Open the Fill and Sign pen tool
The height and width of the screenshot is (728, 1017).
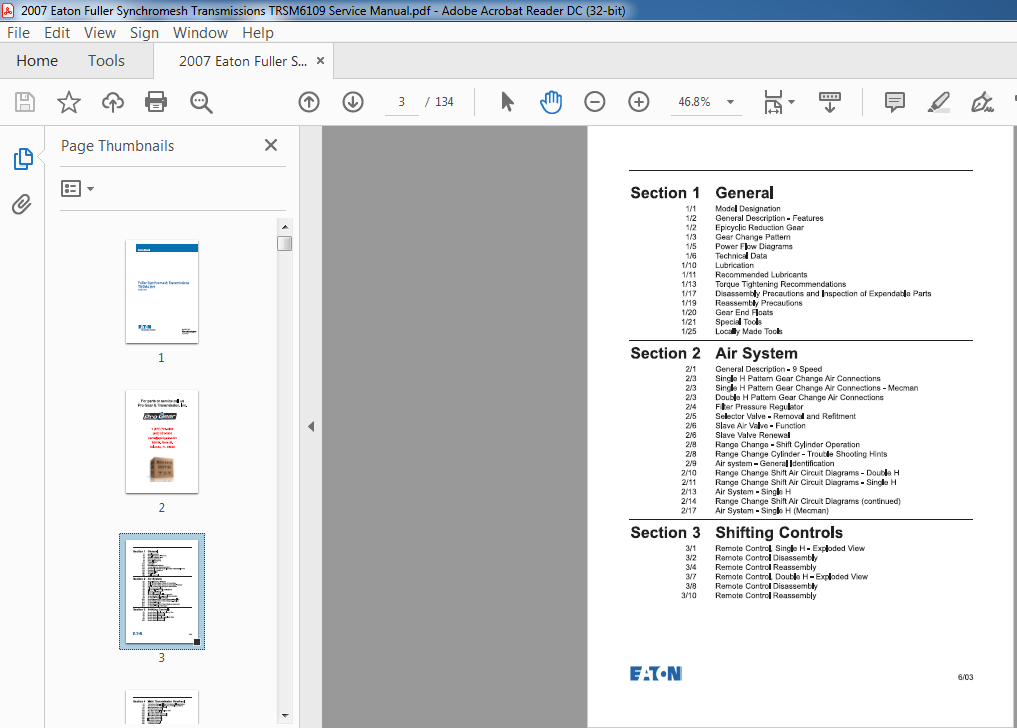click(x=982, y=102)
